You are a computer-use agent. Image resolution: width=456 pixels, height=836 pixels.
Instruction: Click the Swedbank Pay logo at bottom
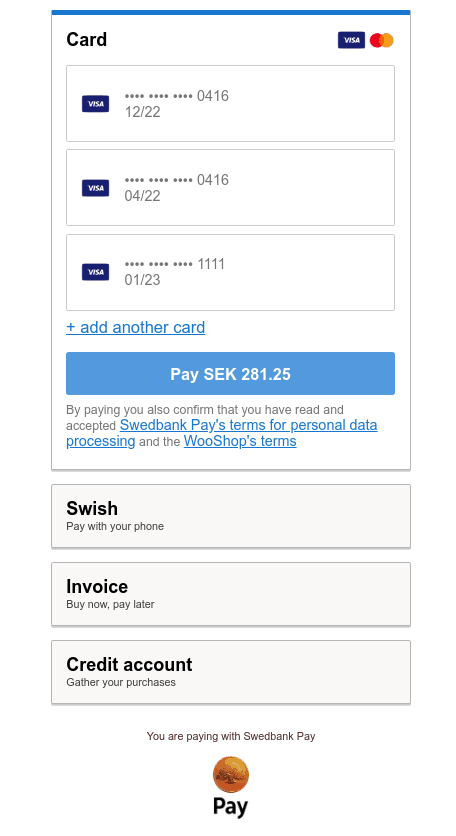pos(230,786)
